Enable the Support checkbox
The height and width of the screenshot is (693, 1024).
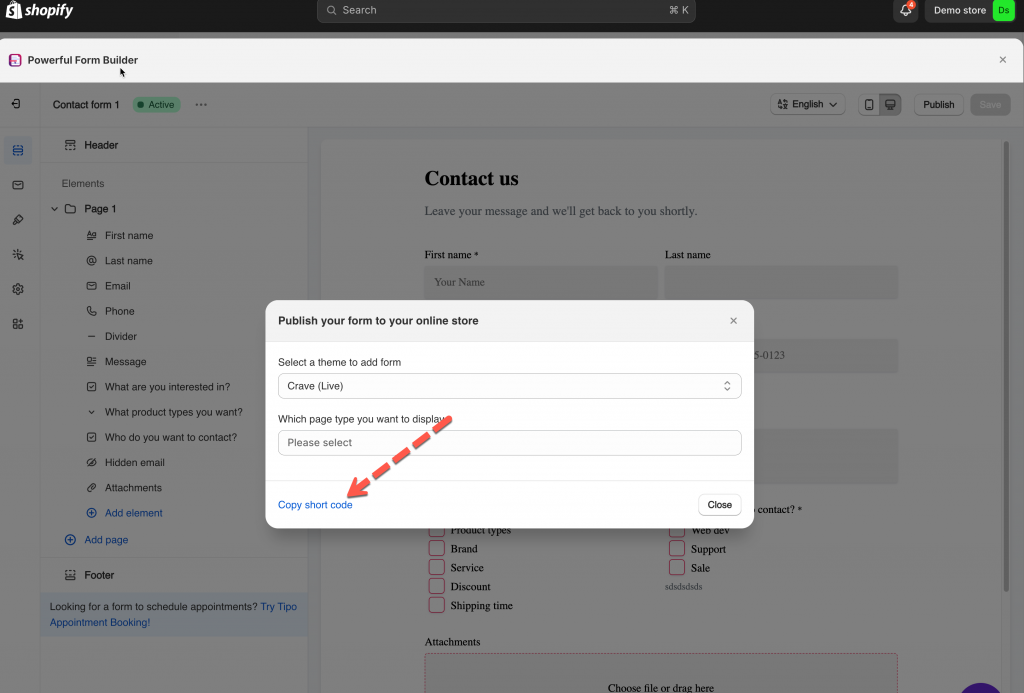tap(677, 549)
